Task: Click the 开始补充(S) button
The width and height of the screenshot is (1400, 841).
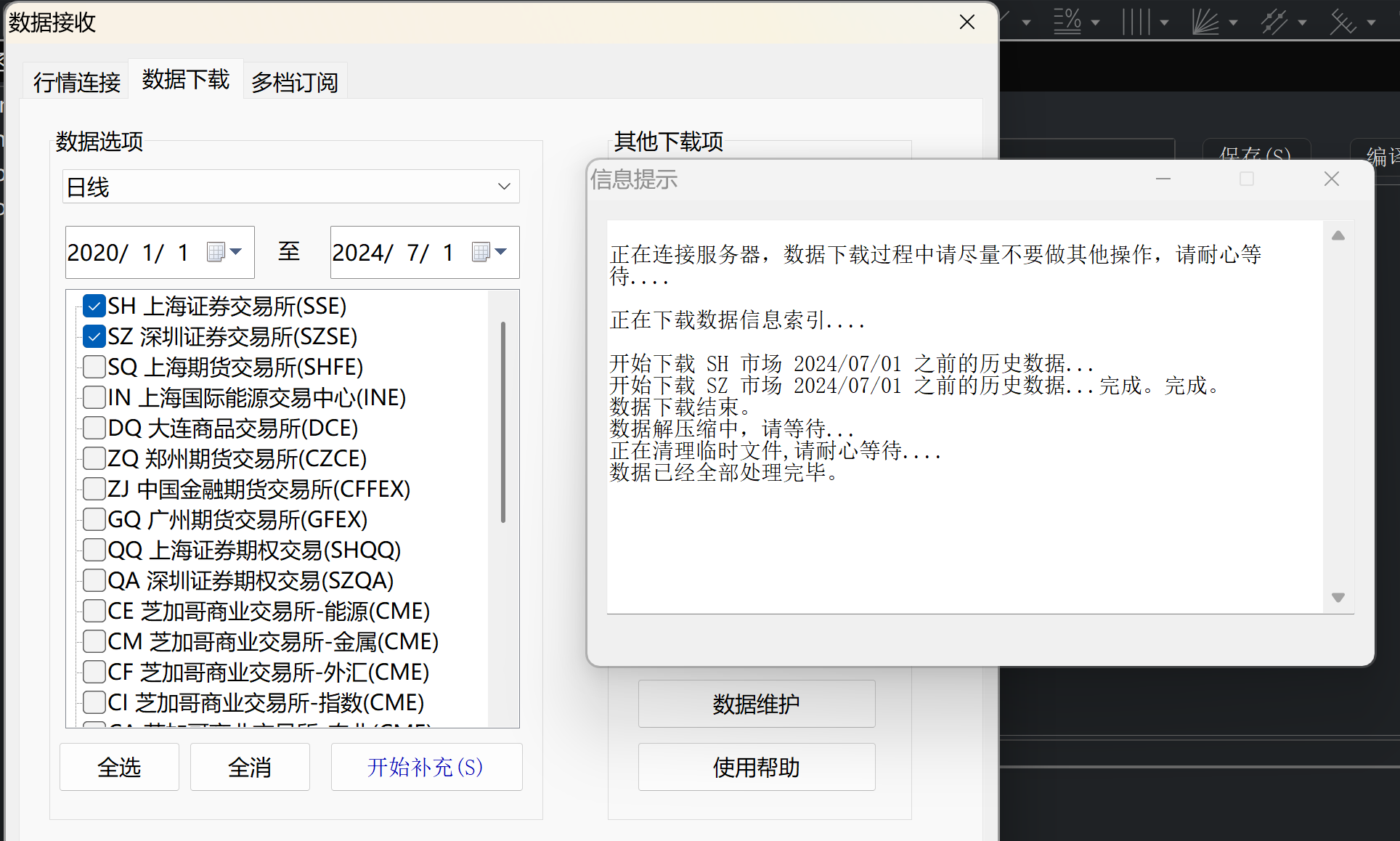Action: pyautogui.click(x=426, y=767)
